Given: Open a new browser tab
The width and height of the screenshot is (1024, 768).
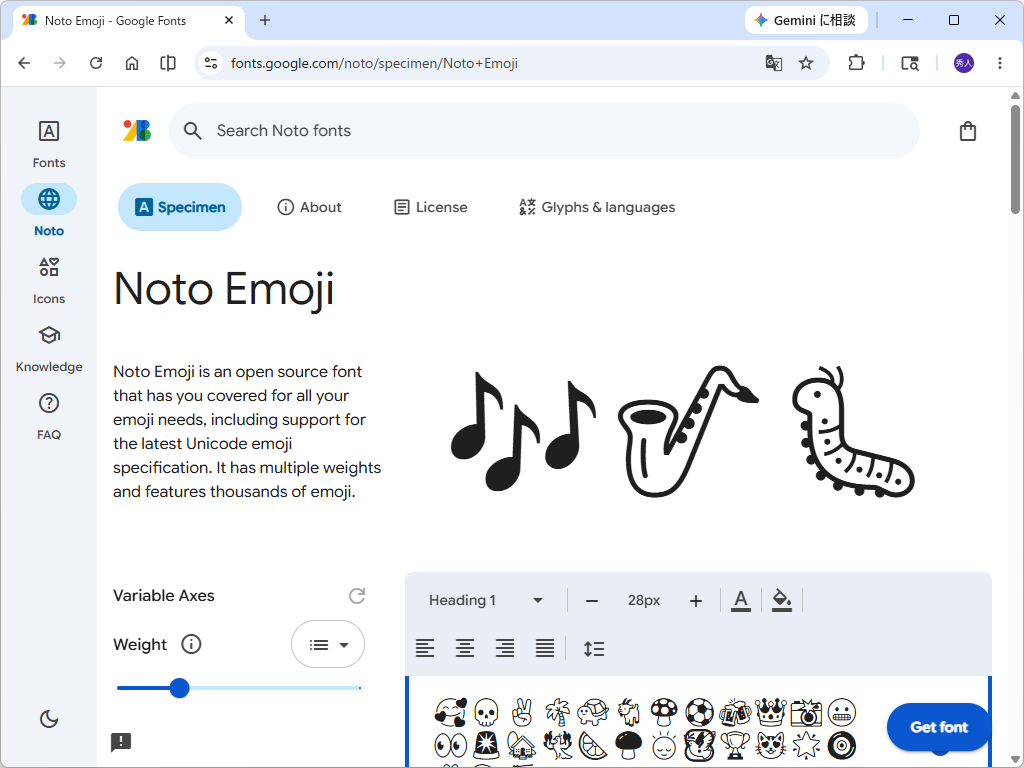Looking at the screenshot, I should pyautogui.click(x=264, y=20).
